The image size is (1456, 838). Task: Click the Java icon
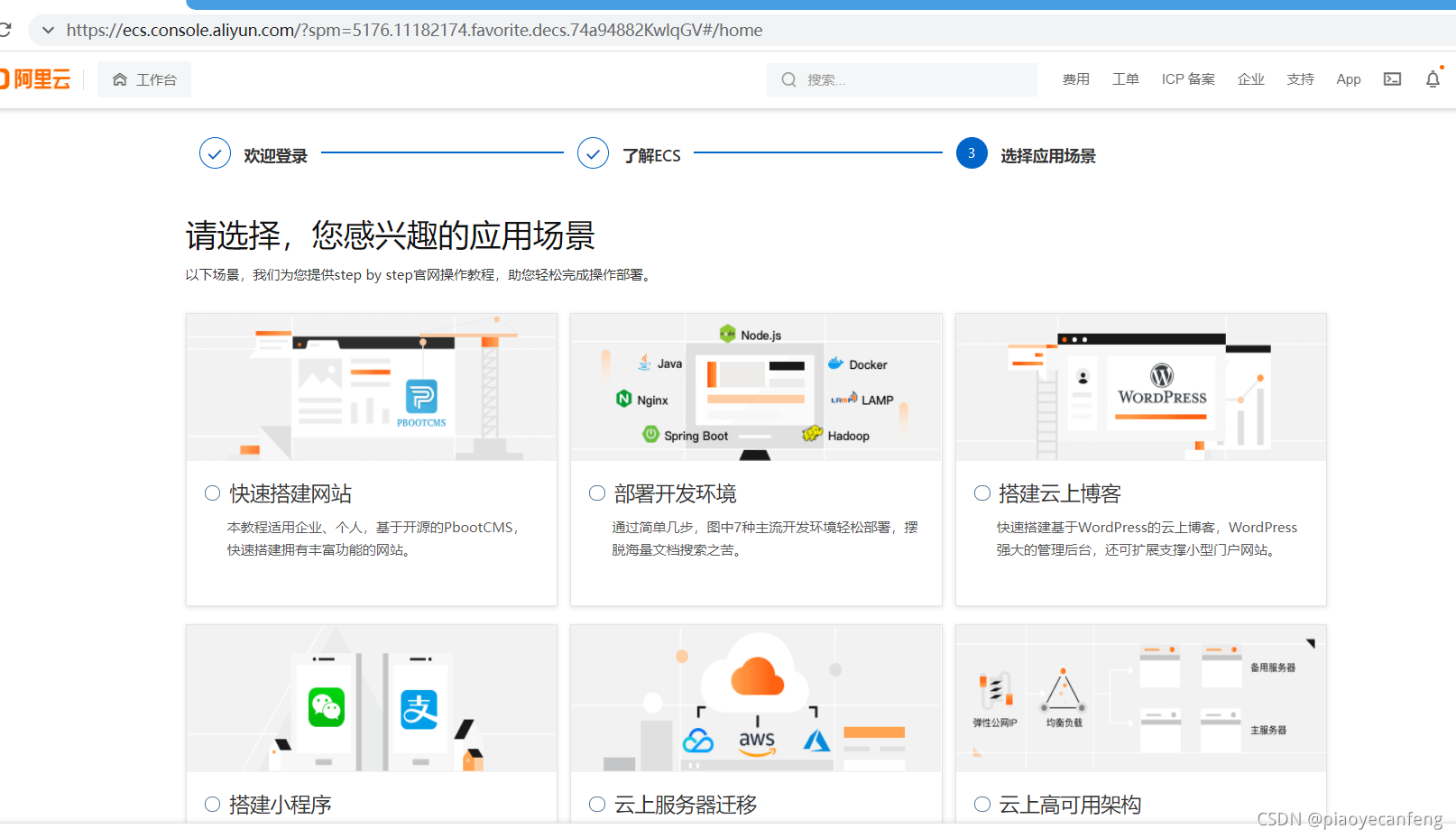point(644,363)
